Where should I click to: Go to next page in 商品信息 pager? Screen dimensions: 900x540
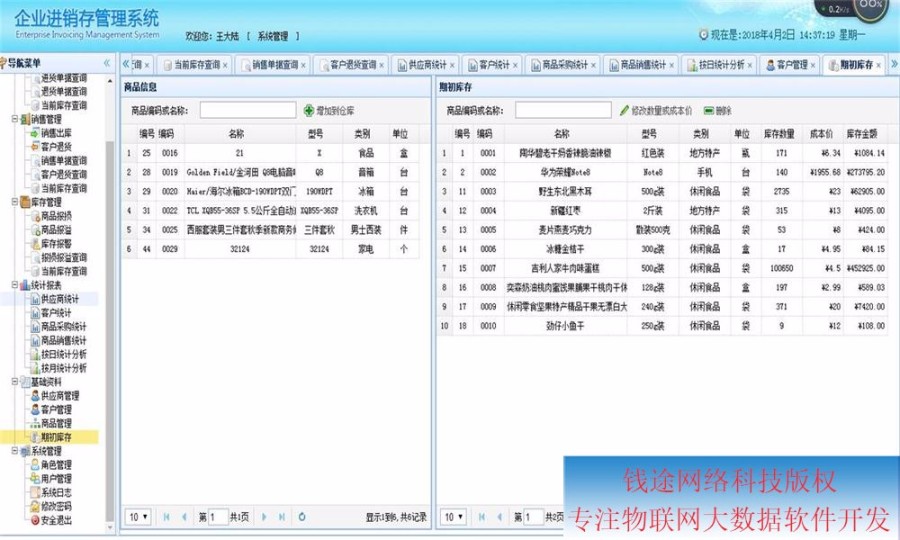tap(264, 517)
